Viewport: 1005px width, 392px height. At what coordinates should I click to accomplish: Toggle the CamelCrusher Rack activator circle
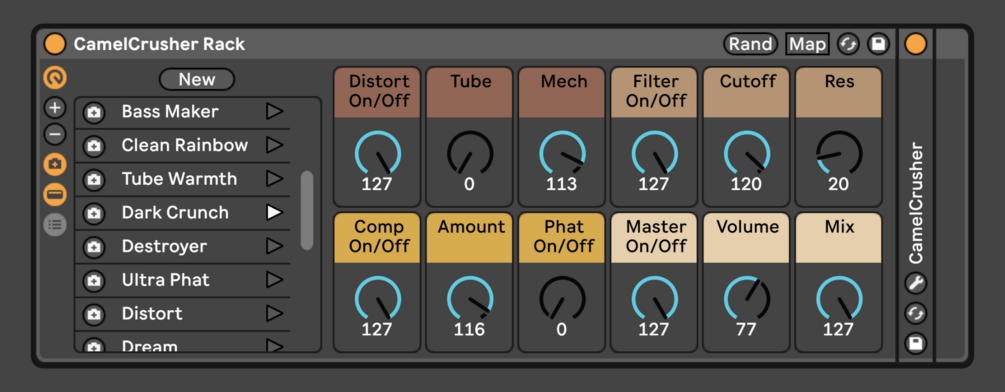click(x=54, y=44)
